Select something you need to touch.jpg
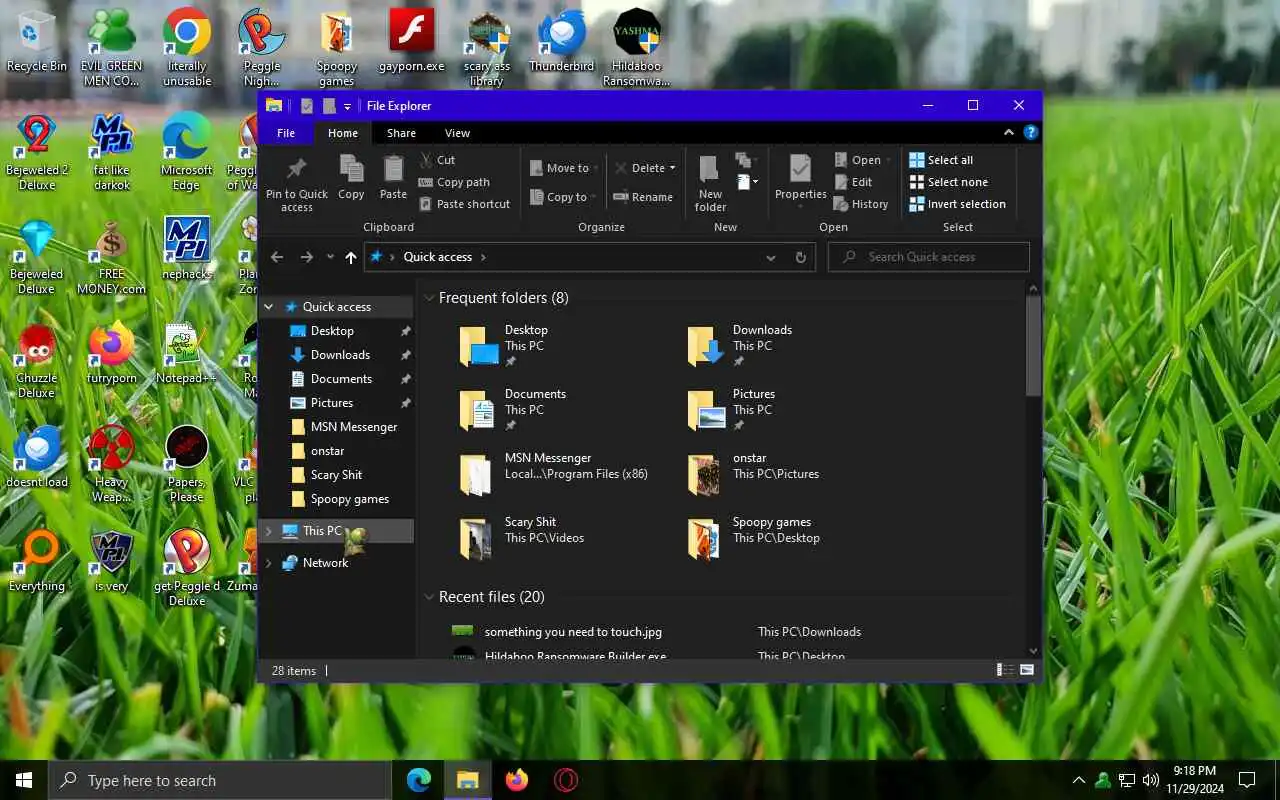Screen dimensions: 1280x800 pos(573,632)
